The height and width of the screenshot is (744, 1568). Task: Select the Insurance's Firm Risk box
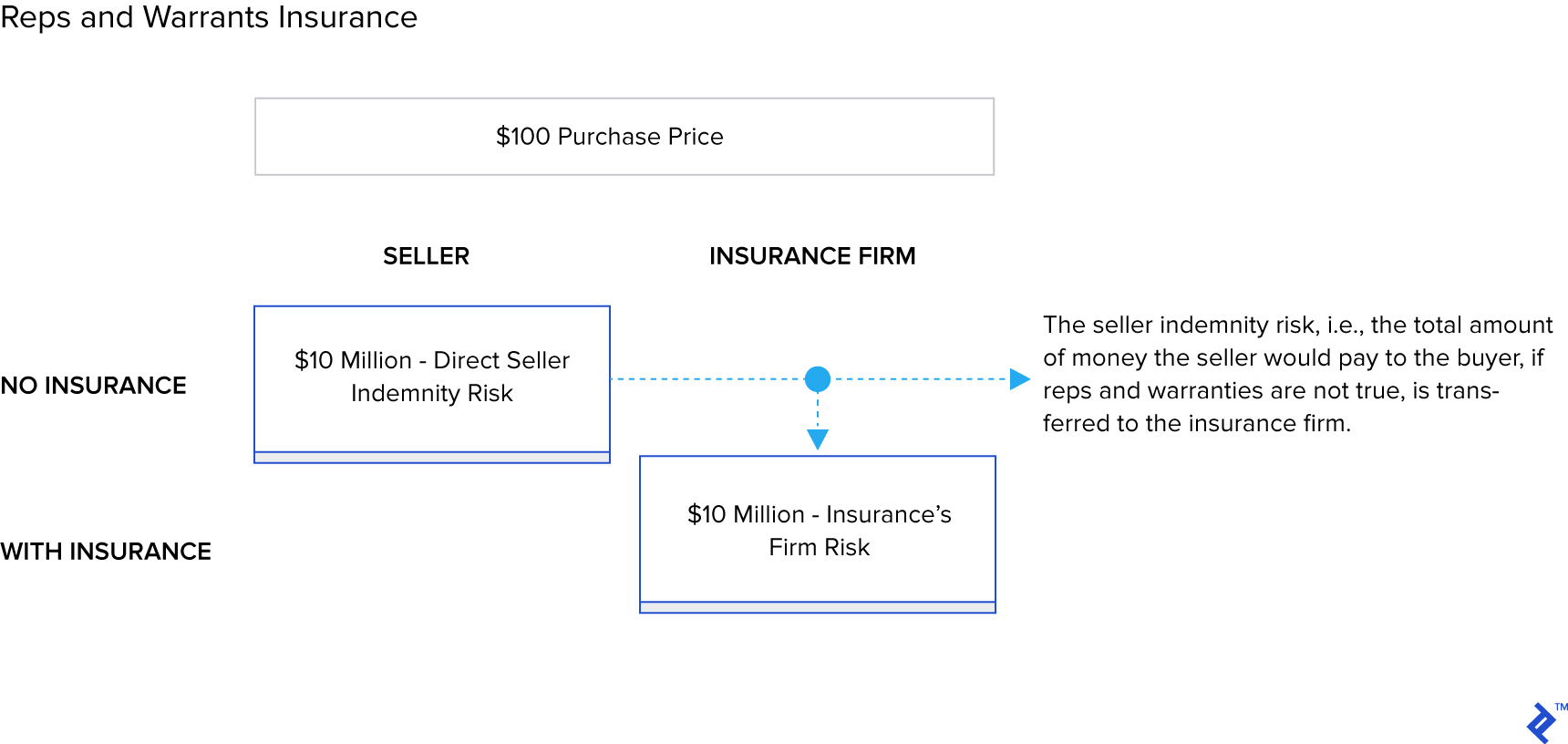818,531
